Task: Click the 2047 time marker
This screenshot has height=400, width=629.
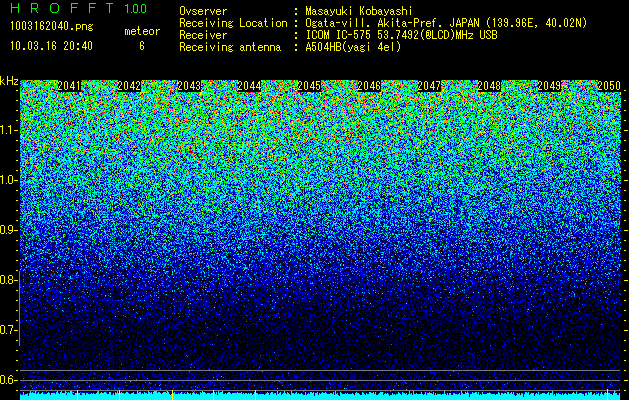Action: pos(429,86)
